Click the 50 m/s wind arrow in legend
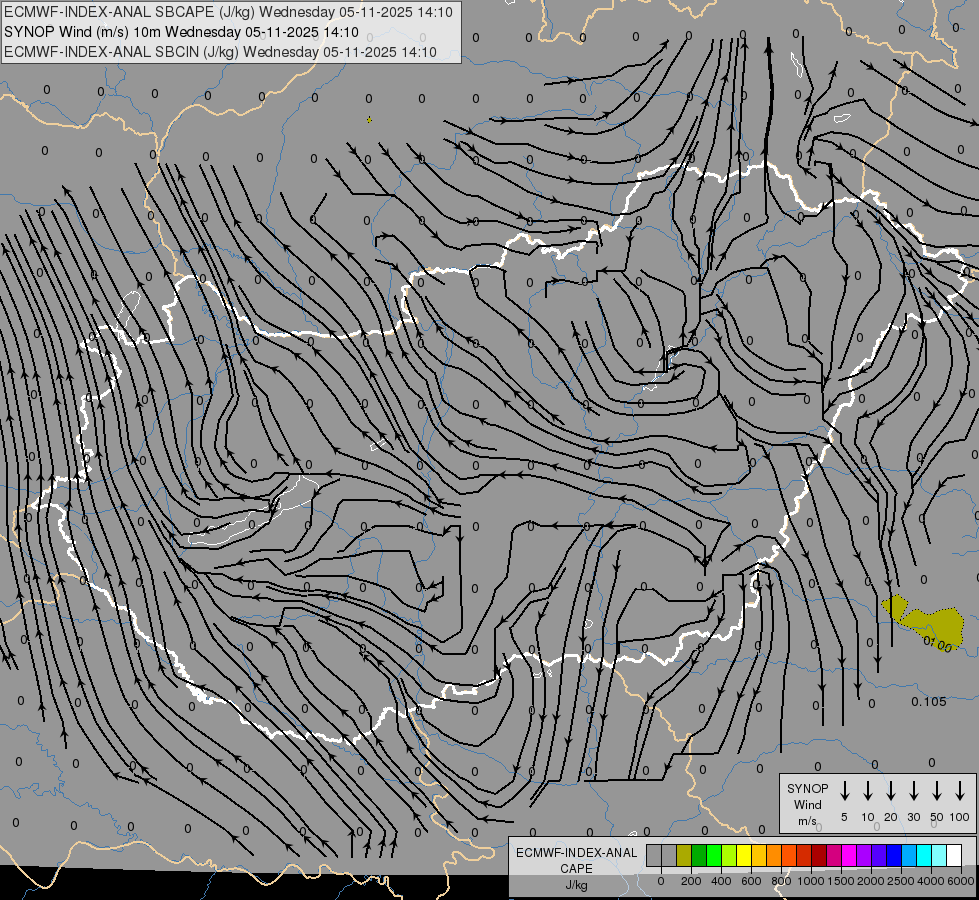 [x=937, y=791]
